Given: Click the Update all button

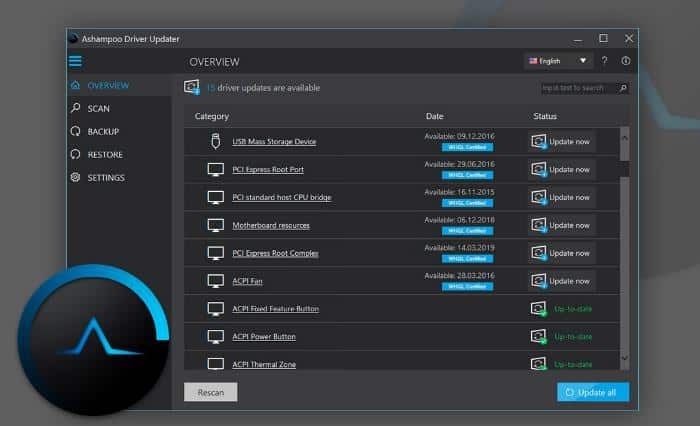Looking at the screenshot, I should (x=593, y=392).
